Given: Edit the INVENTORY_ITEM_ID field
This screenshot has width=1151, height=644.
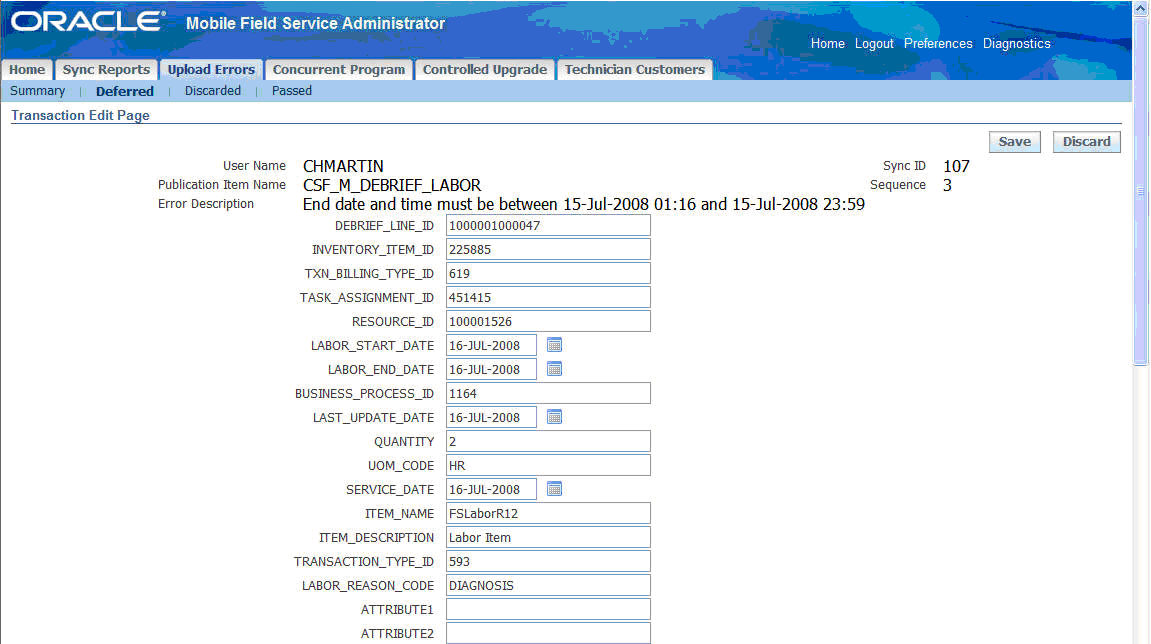Looking at the screenshot, I should (548, 250).
